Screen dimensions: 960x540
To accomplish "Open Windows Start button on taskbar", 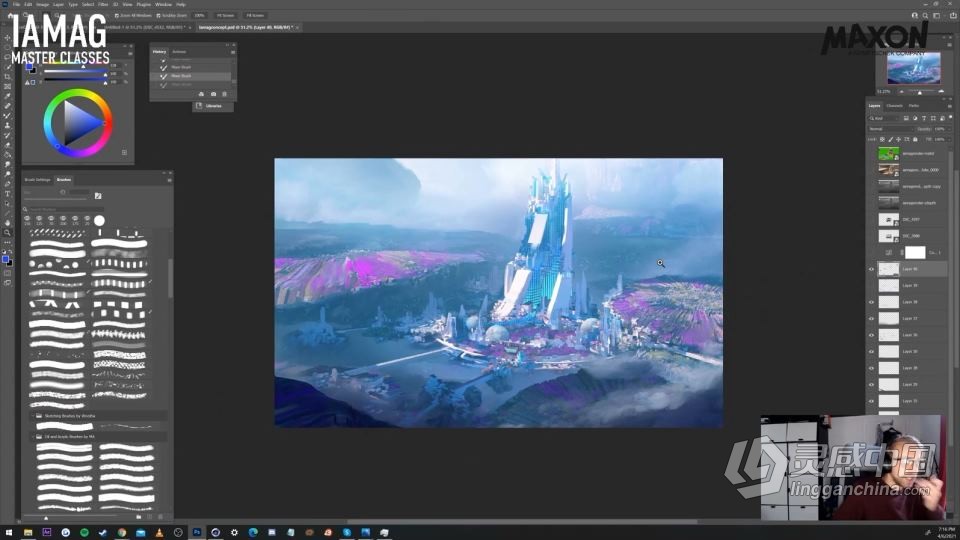I will (x=9, y=533).
